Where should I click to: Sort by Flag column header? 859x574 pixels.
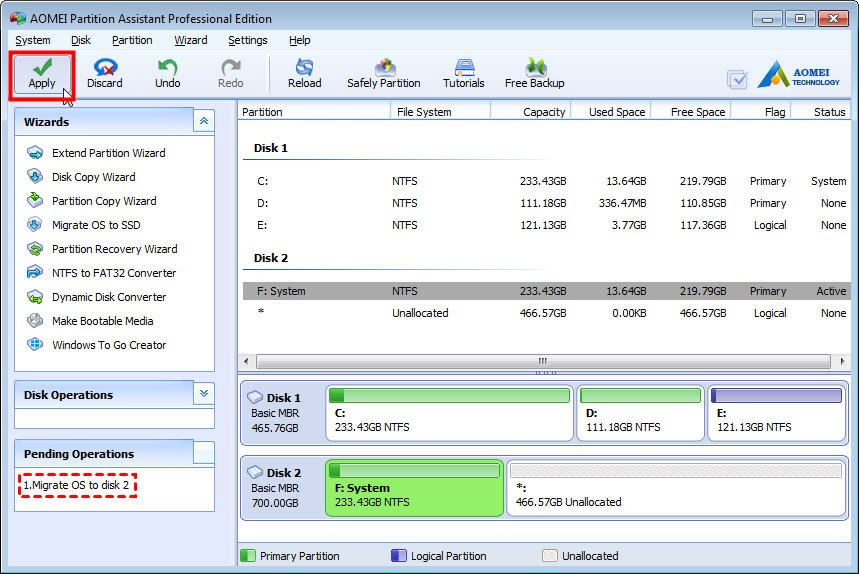point(761,112)
